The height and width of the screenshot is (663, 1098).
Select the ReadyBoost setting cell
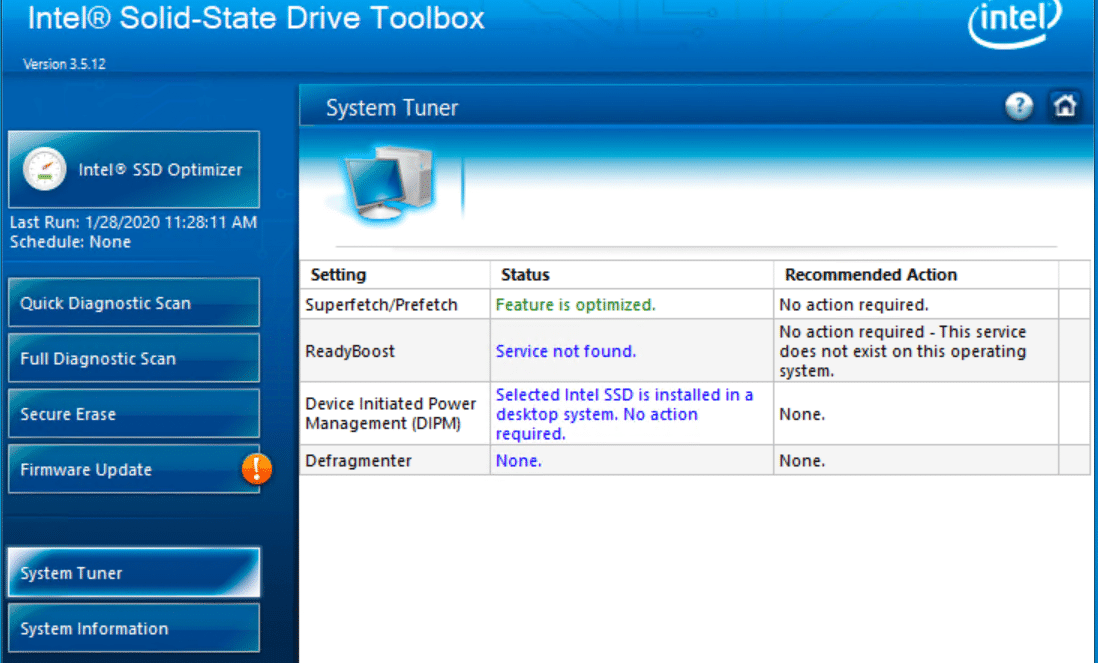pos(396,351)
